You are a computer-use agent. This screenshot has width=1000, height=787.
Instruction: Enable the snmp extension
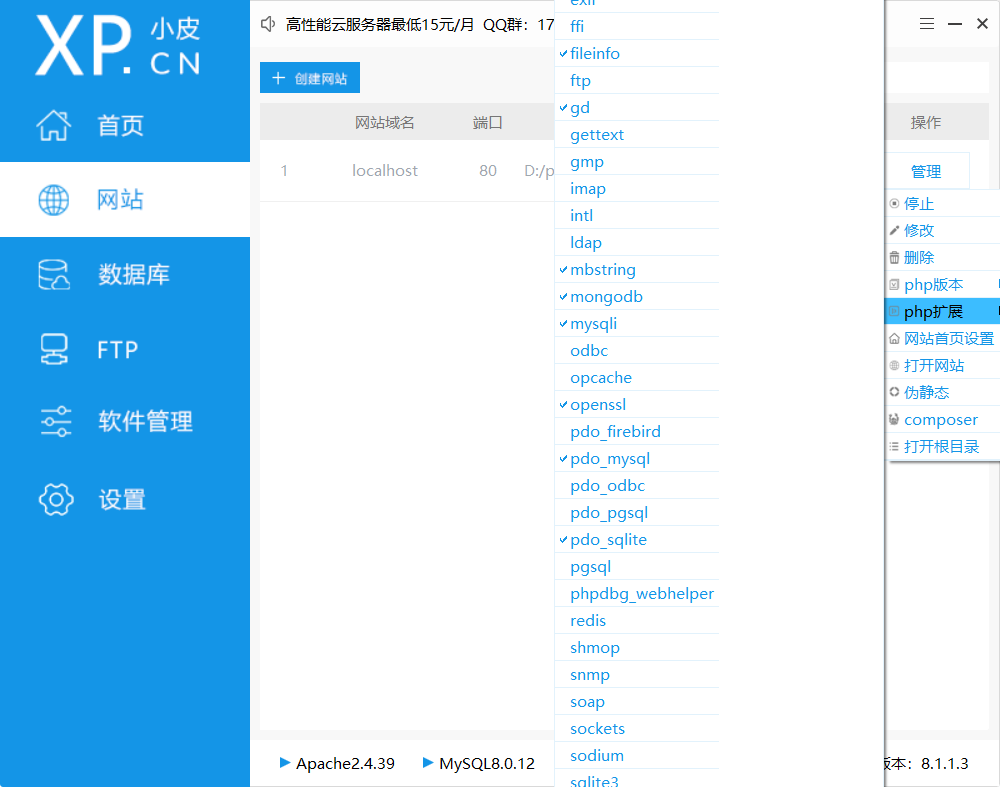[637, 674]
